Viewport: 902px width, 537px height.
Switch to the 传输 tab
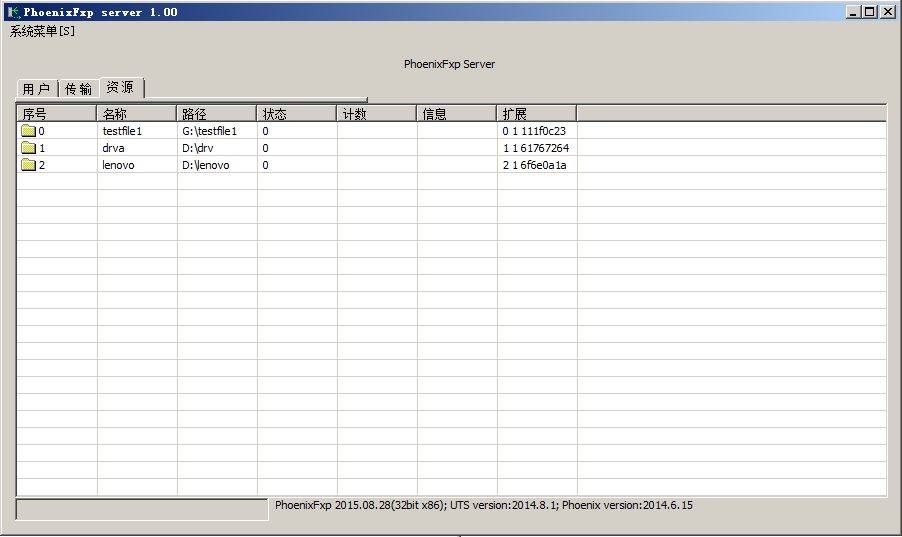pyautogui.click(x=79, y=89)
